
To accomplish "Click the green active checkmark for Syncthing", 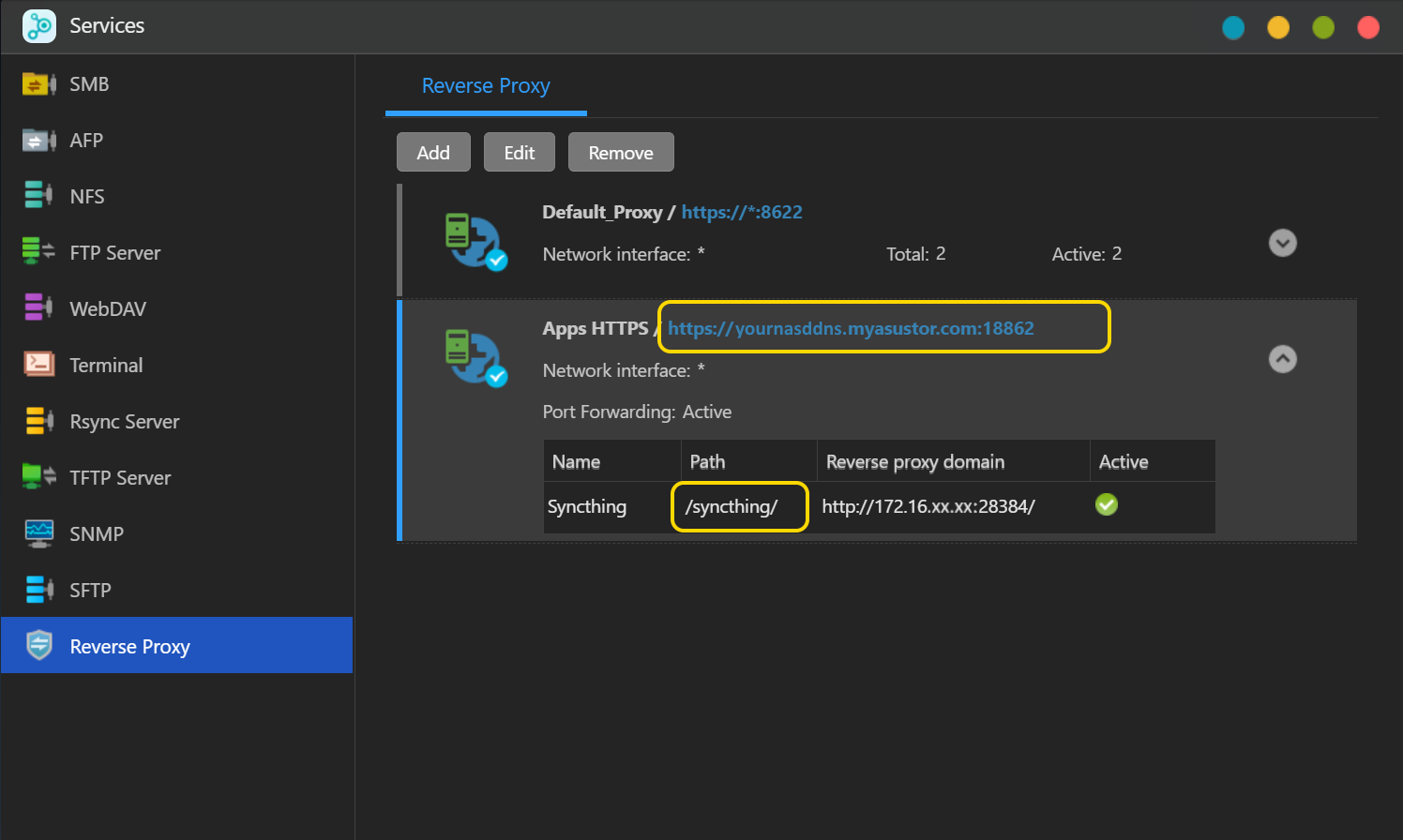I will 1107,505.
